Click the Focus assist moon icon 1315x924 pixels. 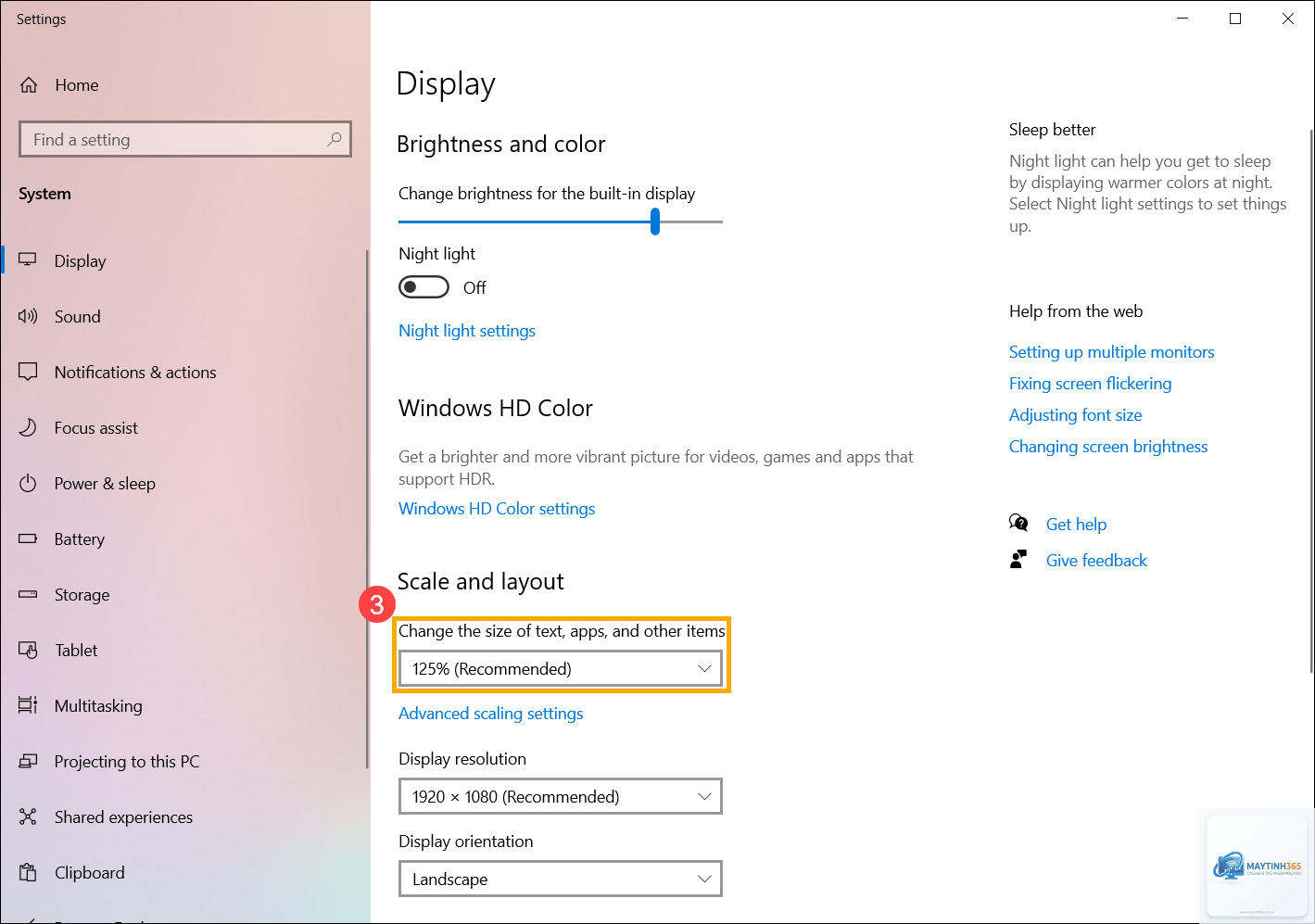[x=28, y=427]
